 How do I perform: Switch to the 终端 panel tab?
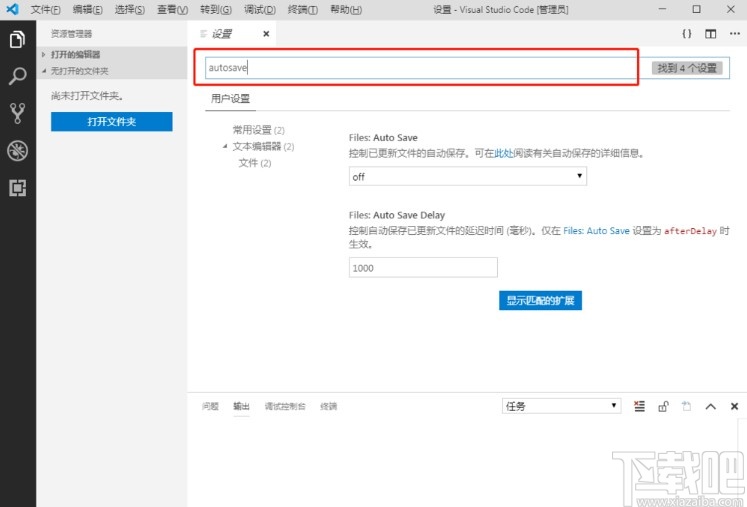tap(328, 406)
